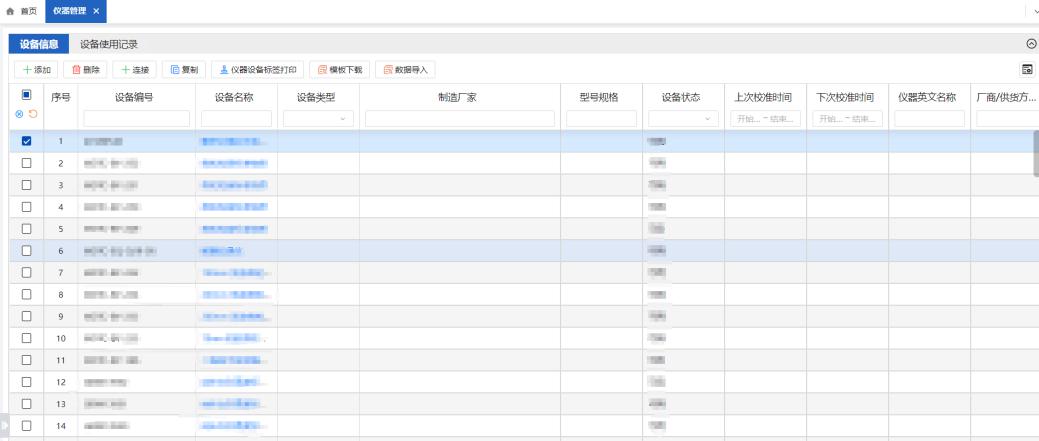
Task: Check the checkbox for row 6
Action: click(27, 251)
